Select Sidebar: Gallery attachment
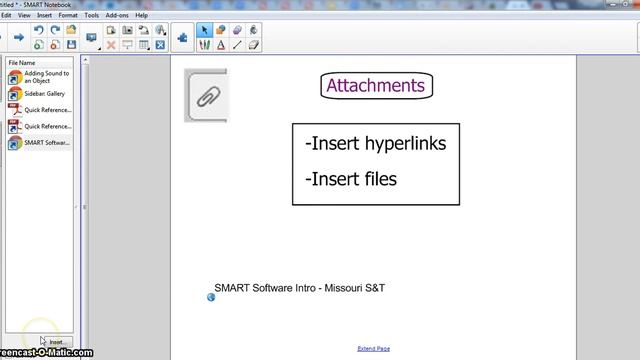 click(40, 94)
